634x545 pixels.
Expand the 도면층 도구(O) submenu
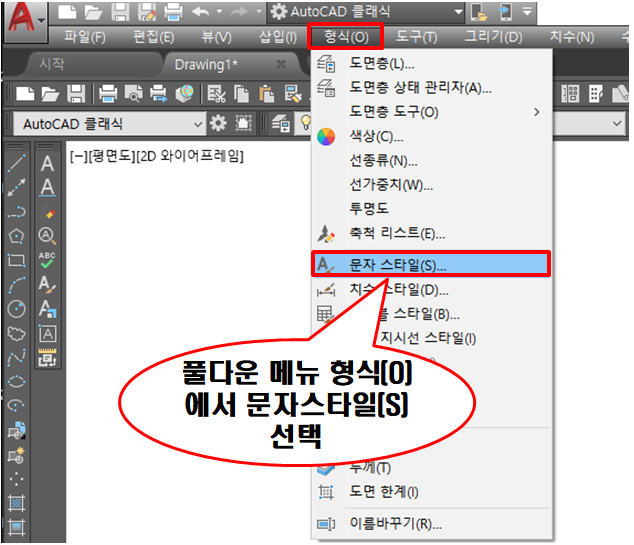point(432,112)
